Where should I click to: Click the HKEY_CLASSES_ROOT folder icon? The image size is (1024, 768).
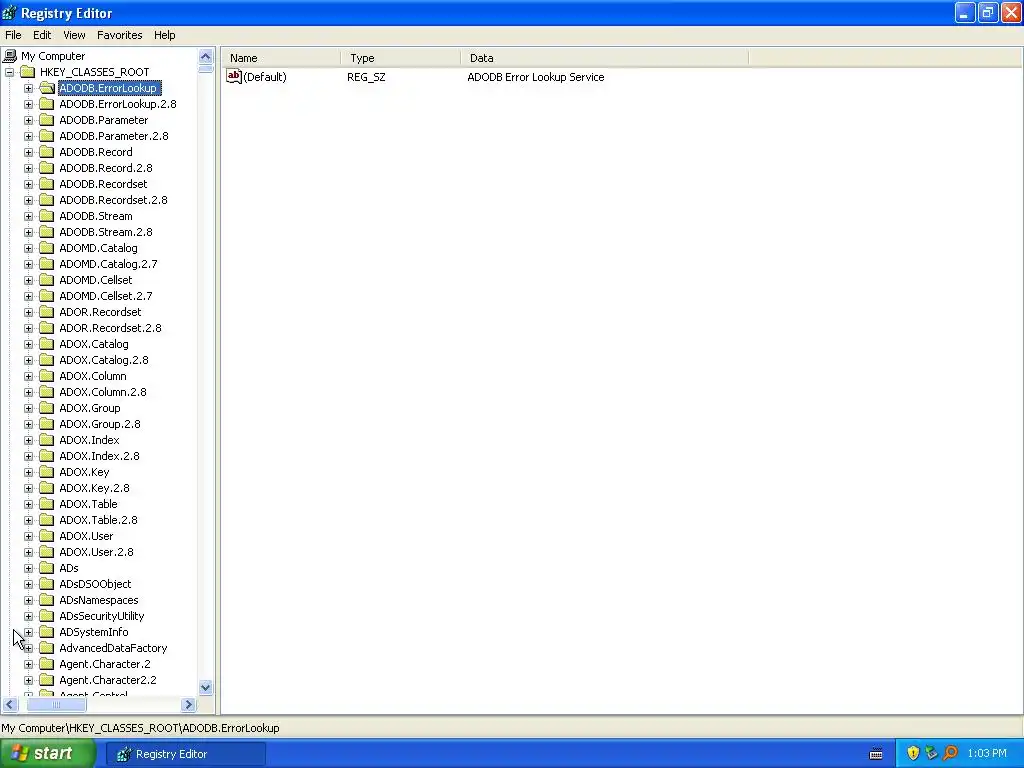coord(27,72)
